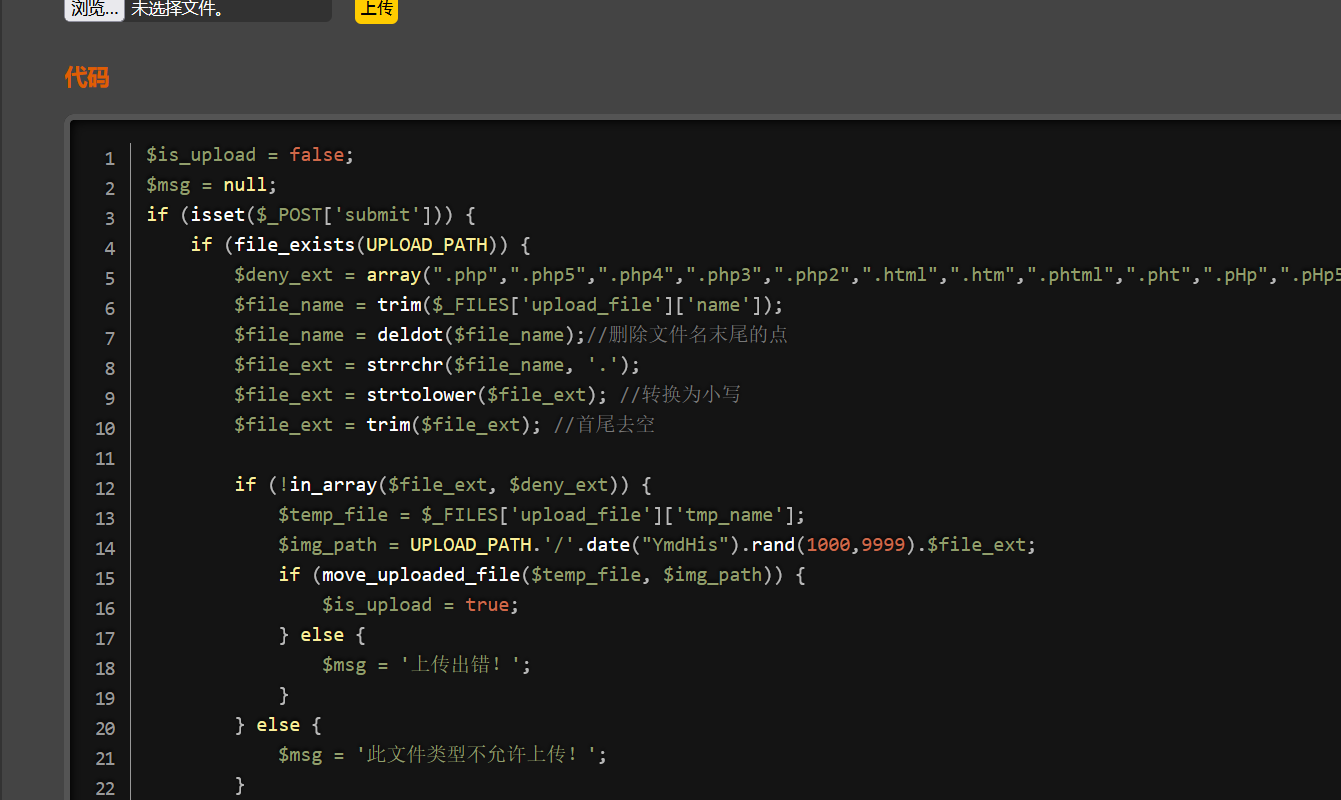Click the $deny_ext array line
Screen dimensions: 1341x800
[x=787, y=275]
